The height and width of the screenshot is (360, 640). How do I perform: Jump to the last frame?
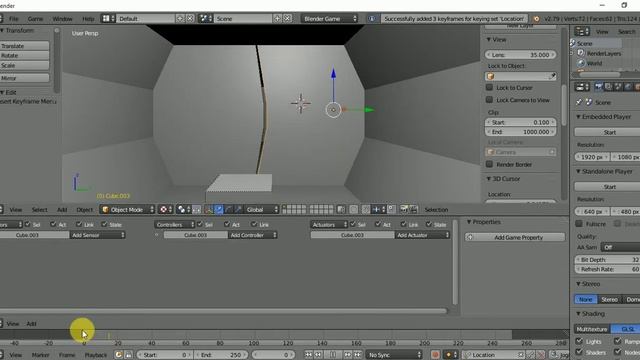pyautogui.click(x=358, y=355)
